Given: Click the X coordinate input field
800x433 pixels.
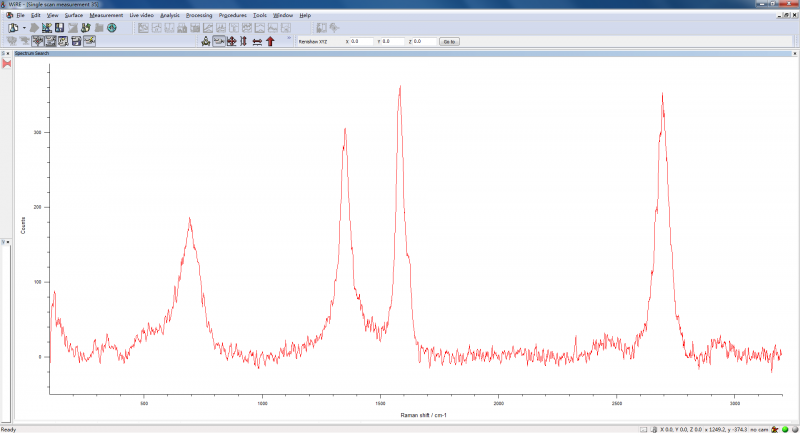Looking at the screenshot, I should 362,42.
